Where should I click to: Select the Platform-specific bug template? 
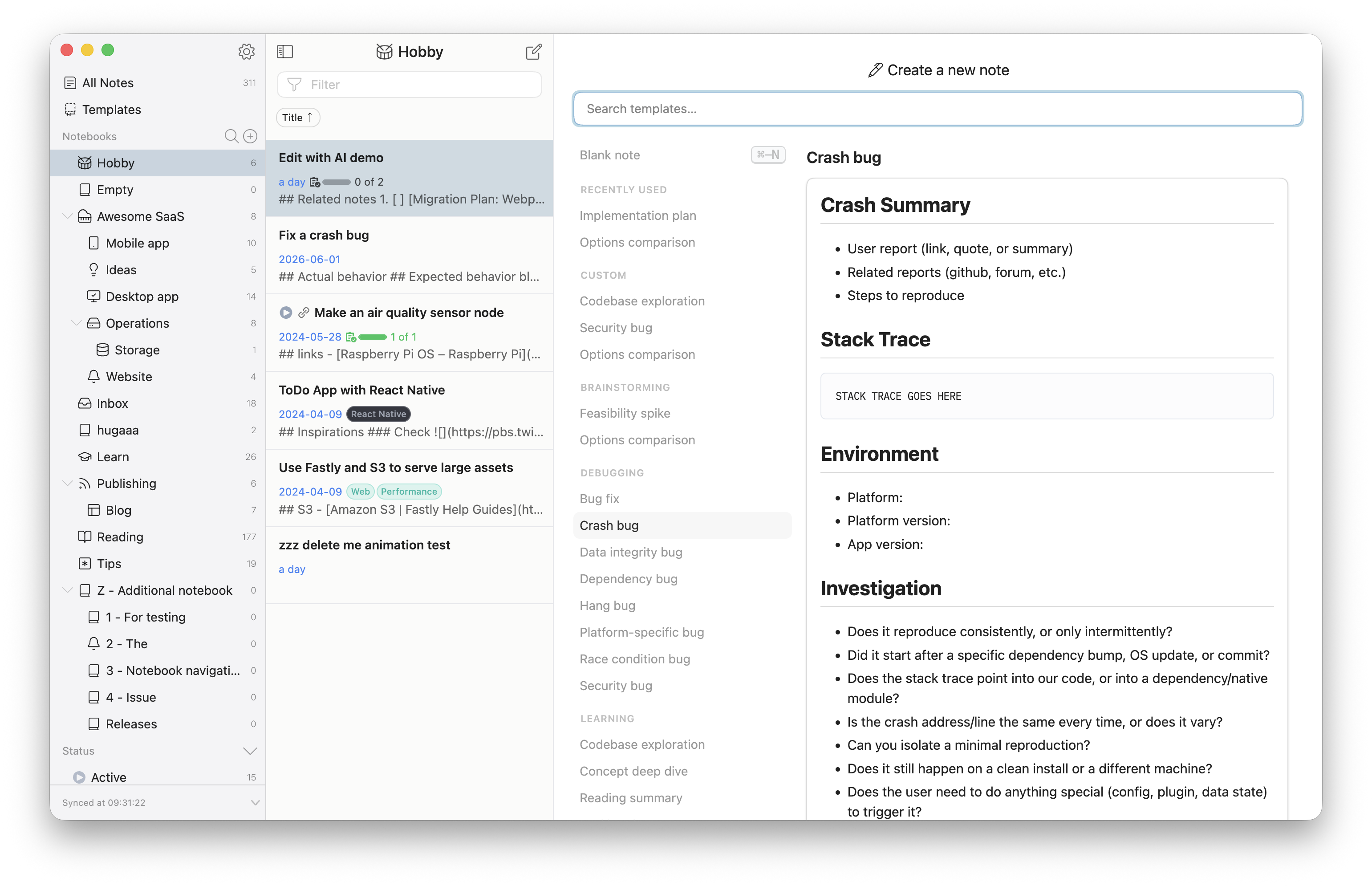682,632
